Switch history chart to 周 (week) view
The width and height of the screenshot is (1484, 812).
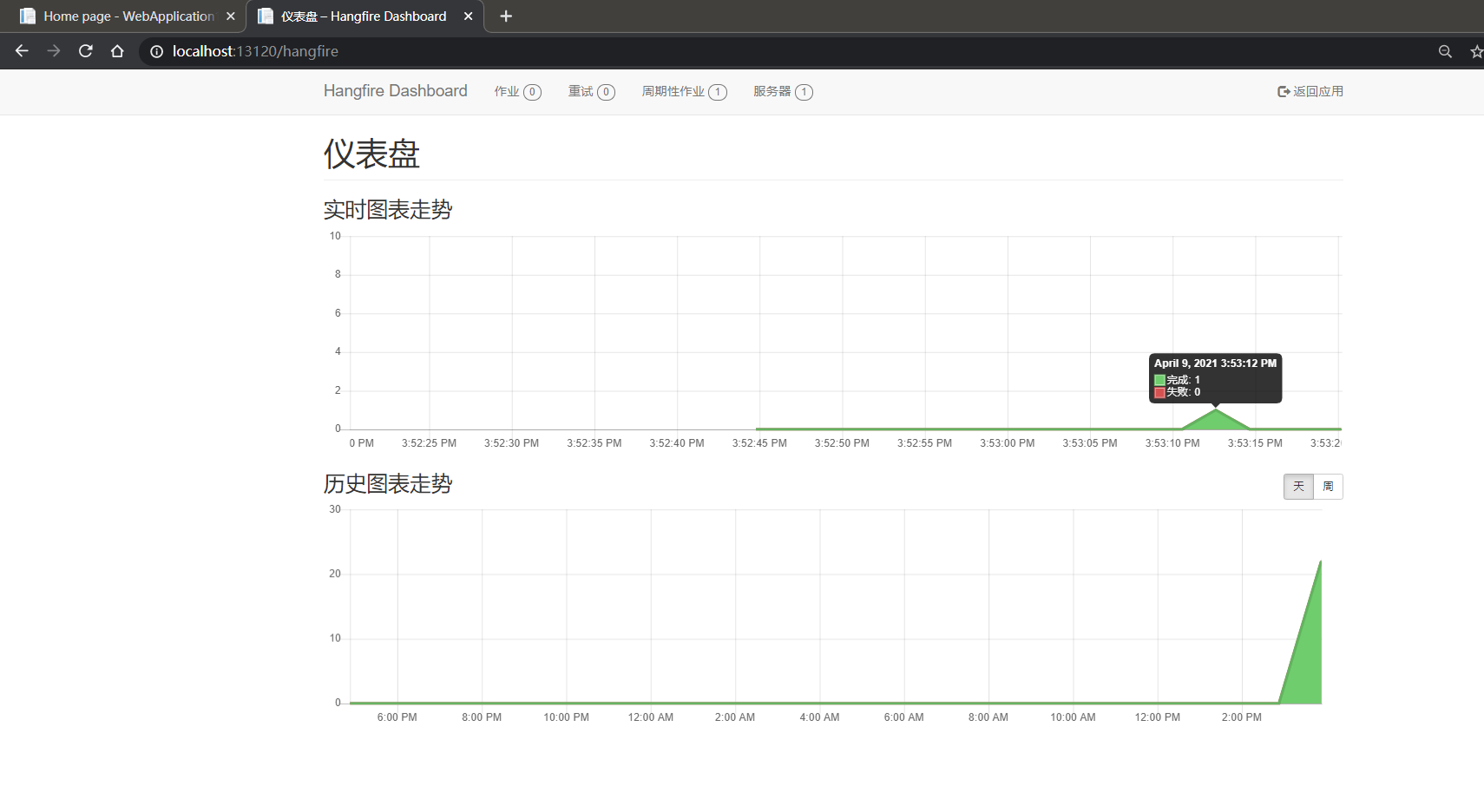[1329, 487]
